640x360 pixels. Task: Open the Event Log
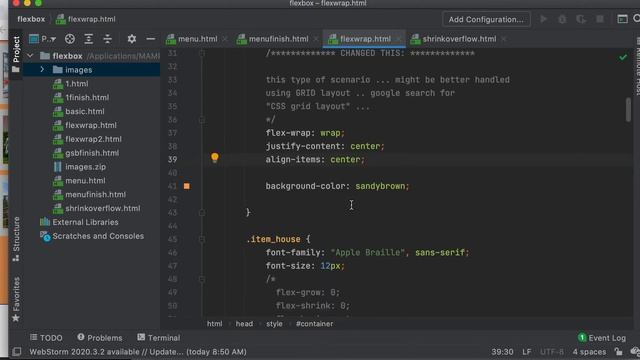click(x=602, y=338)
